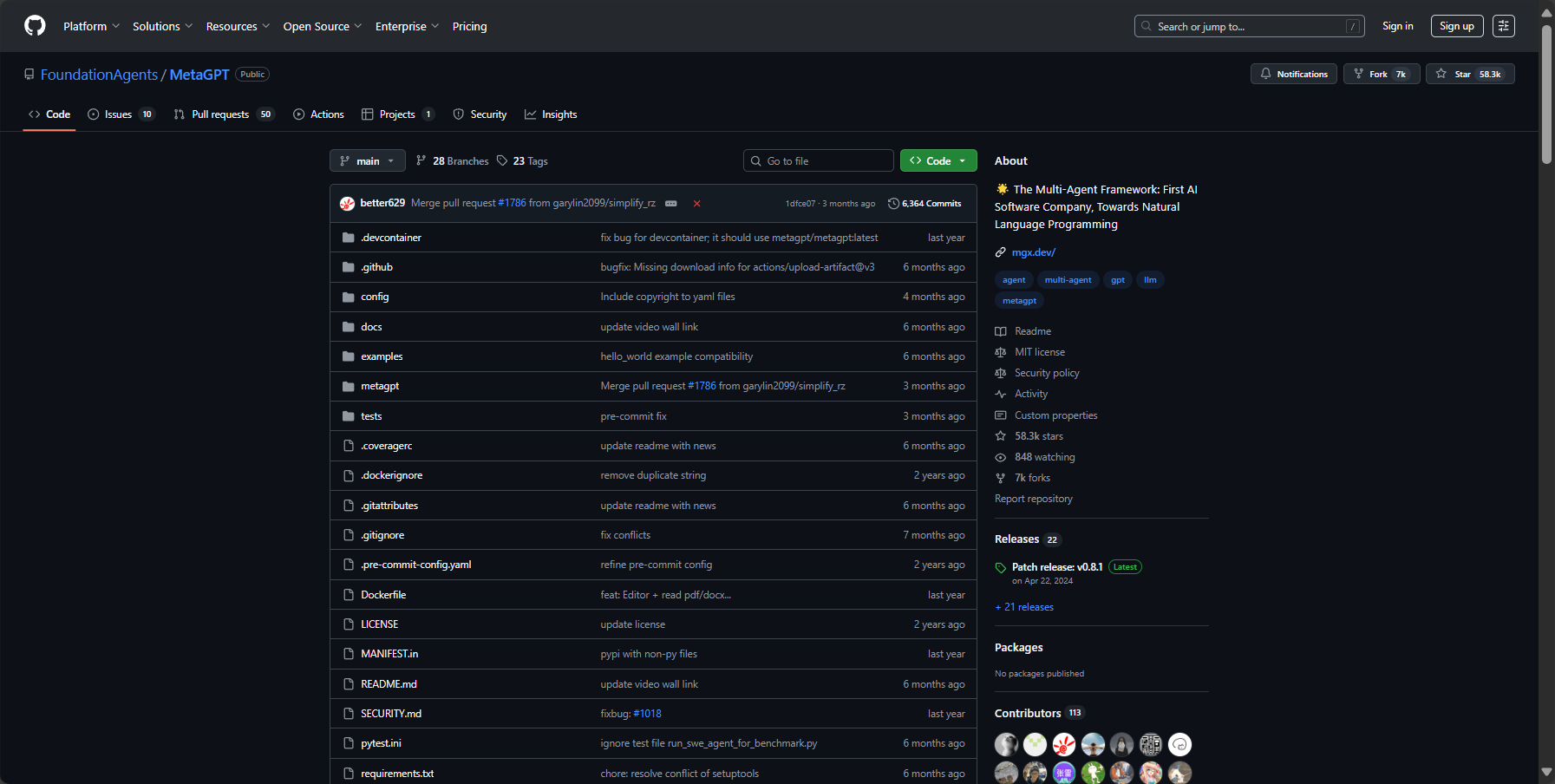This screenshot has height=784, width=1555.
Task: Open commit history clock icon
Action: [893, 204]
